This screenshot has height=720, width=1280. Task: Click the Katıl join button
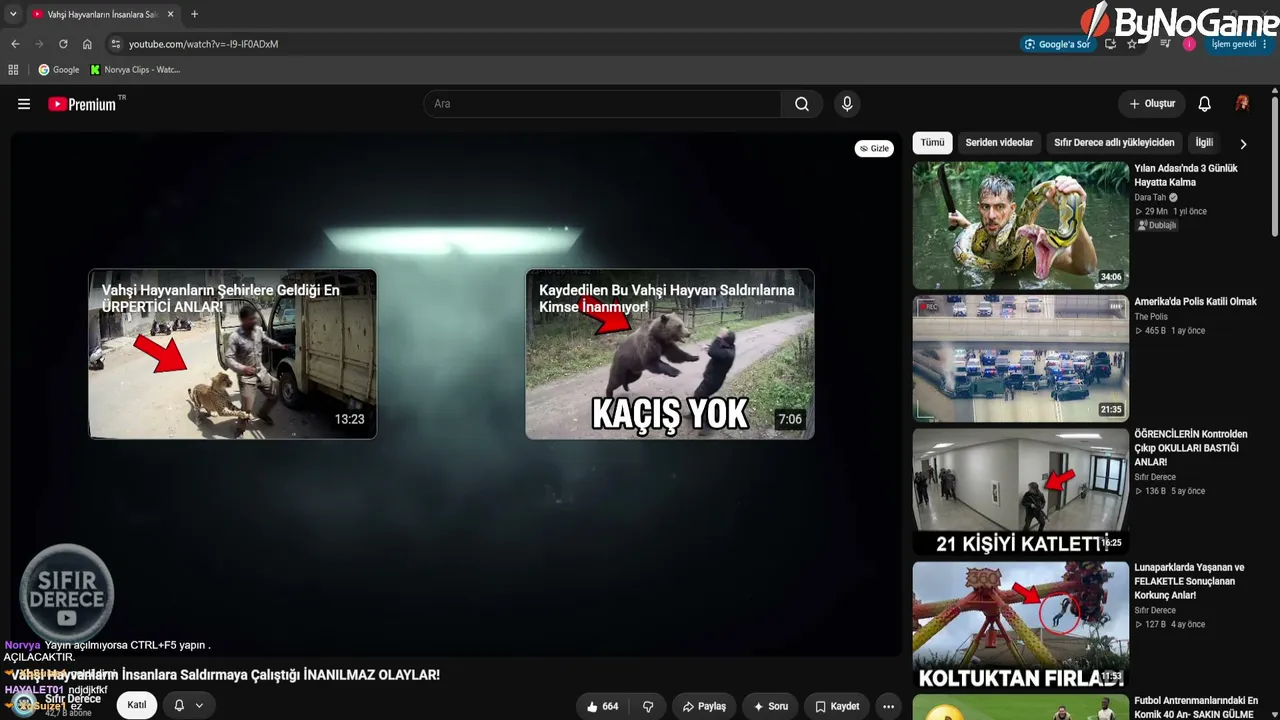coord(137,706)
